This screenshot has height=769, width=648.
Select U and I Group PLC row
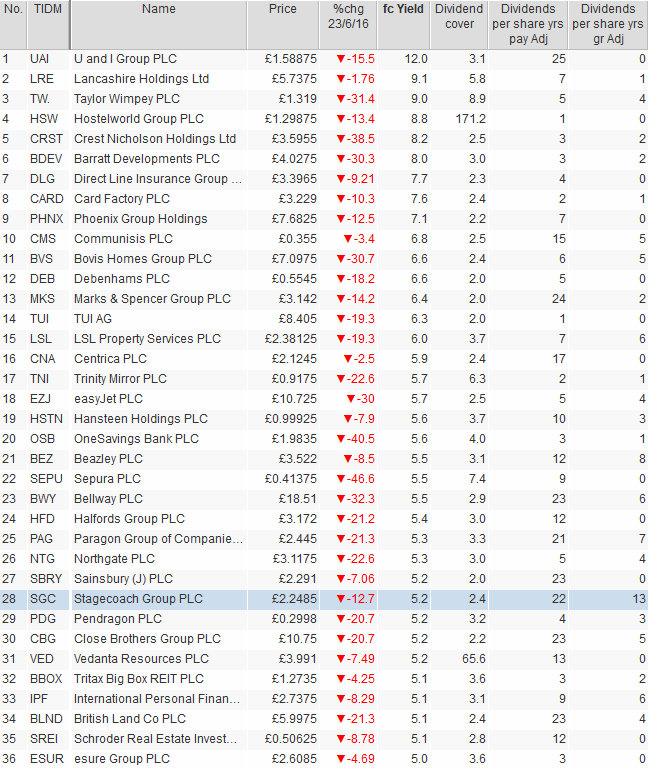coord(324,59)
